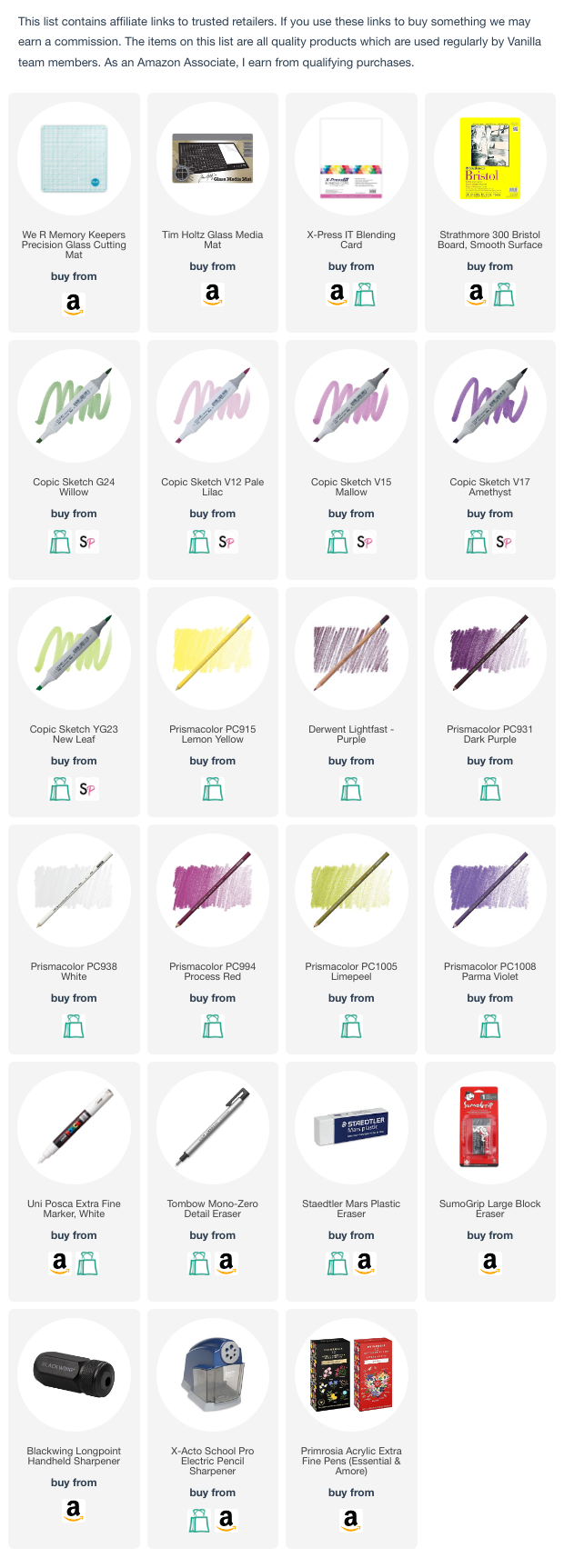
Task: Click the SP icon under Copic Sketch YG23 New Leaf
Action: (x=87, y=789)
